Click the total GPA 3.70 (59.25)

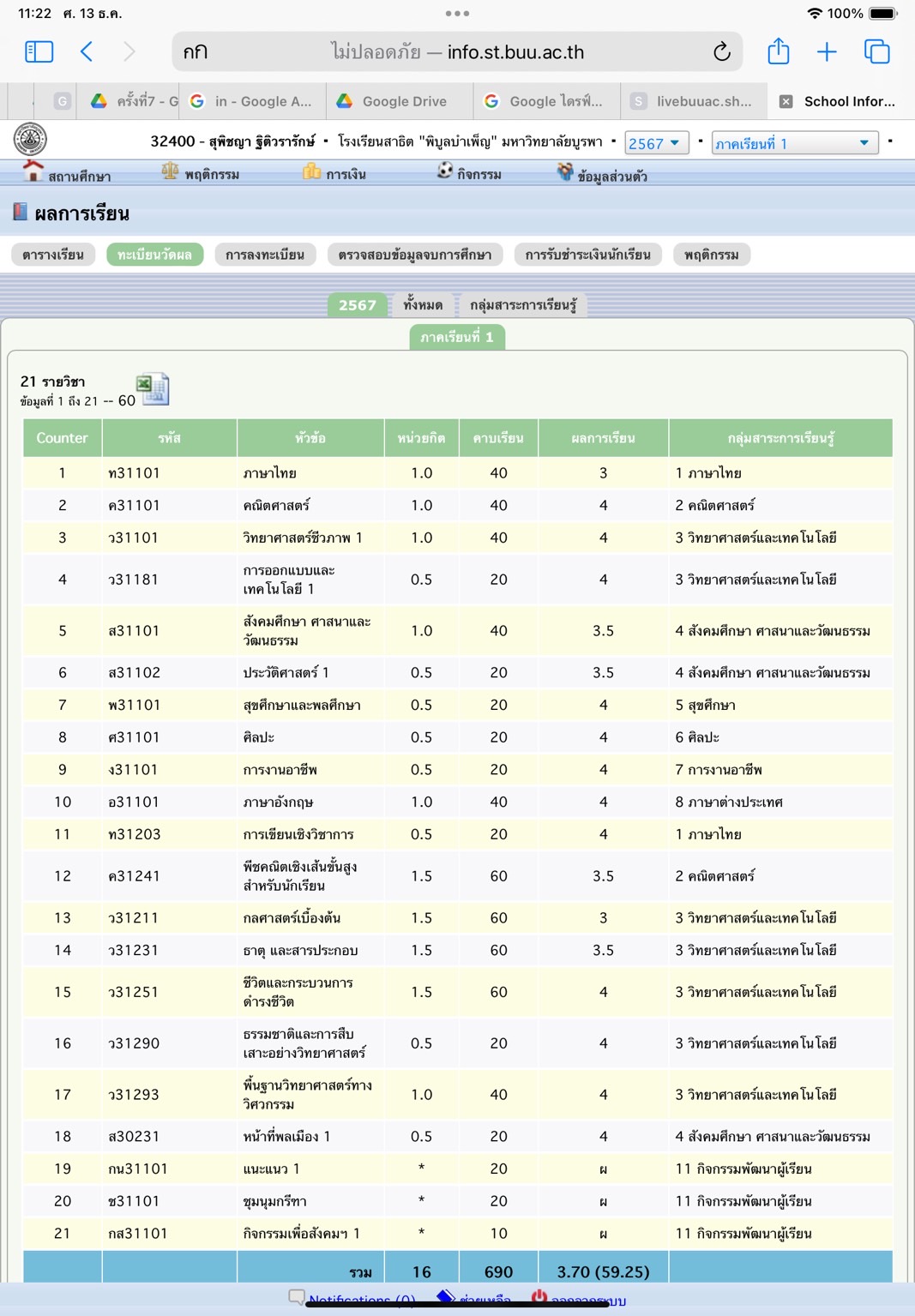pos(604,1272)
